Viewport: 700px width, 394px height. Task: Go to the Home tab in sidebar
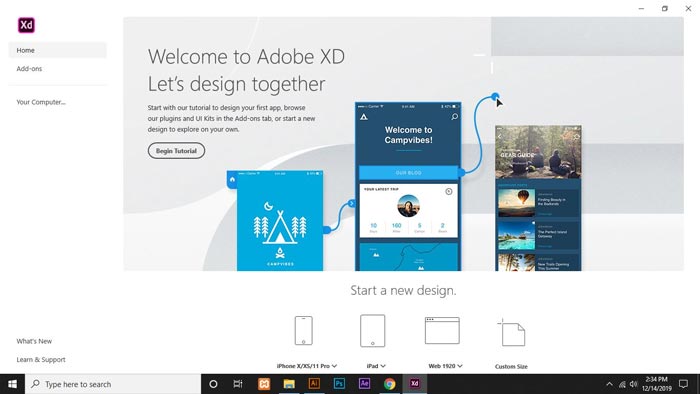click(x=58, y=50)
